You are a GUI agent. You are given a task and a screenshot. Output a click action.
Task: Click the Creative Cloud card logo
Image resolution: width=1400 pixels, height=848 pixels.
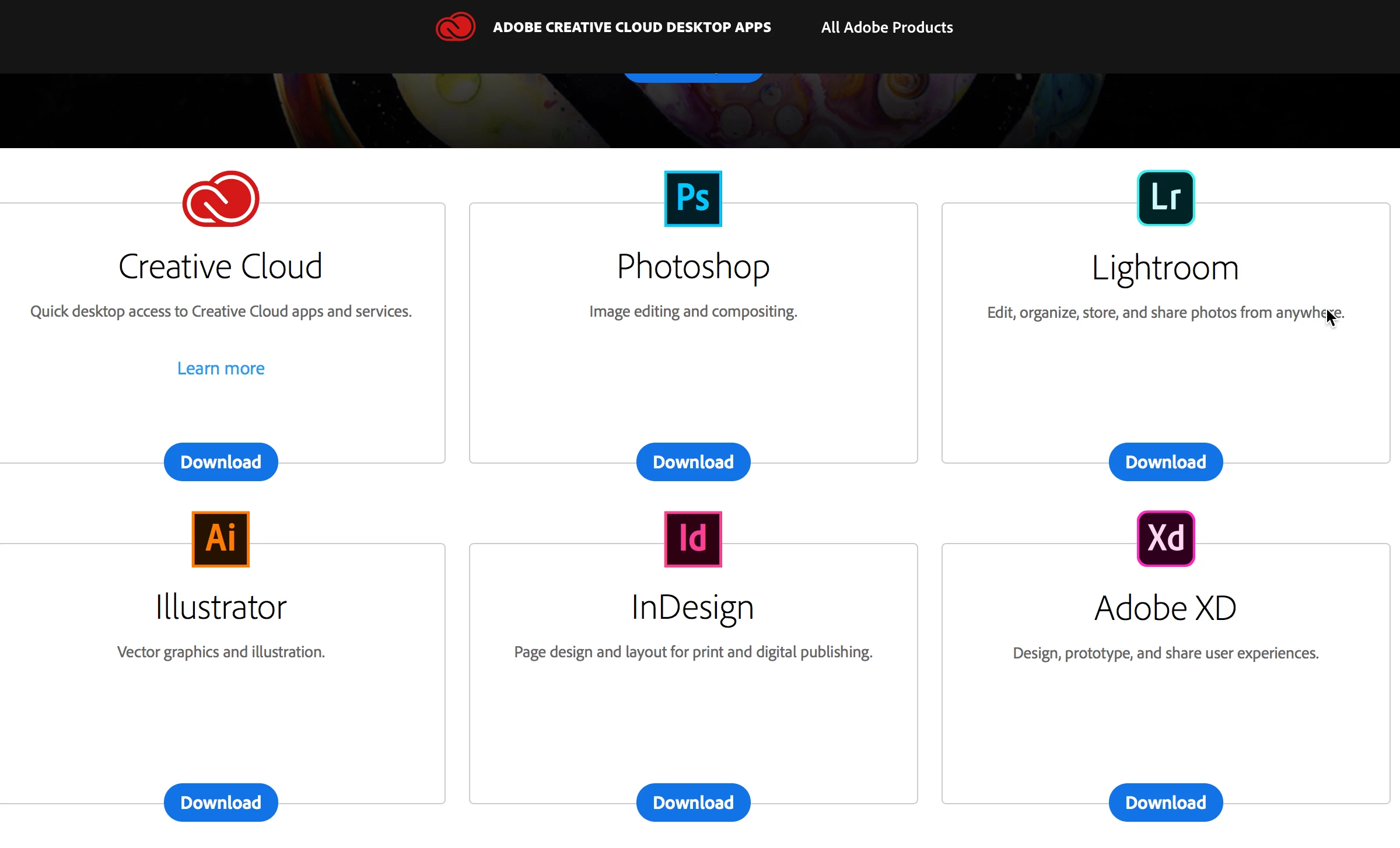pyautogui.click(x=220, y=198)
